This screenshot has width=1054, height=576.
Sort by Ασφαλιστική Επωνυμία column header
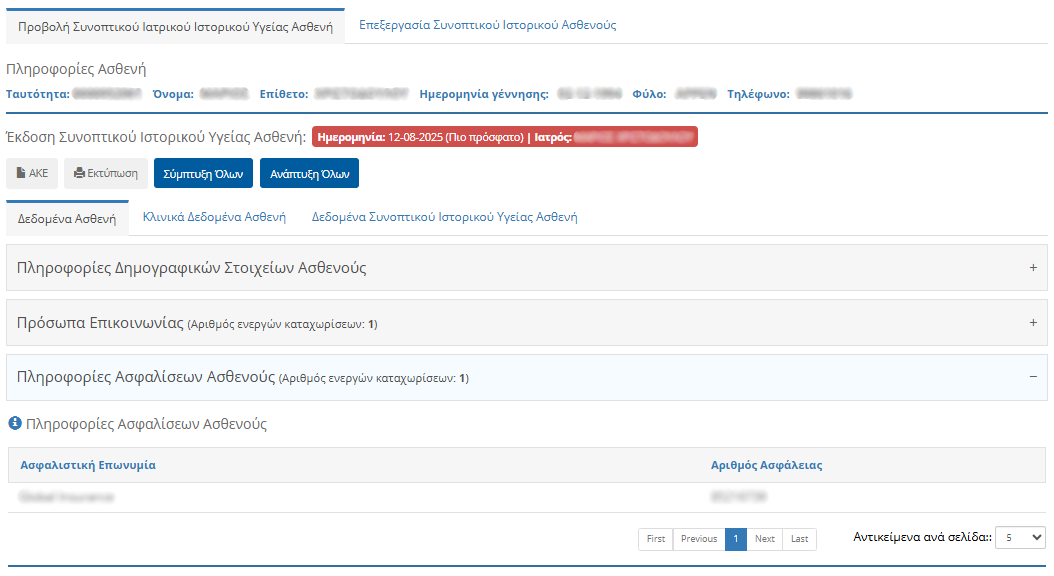88,465
